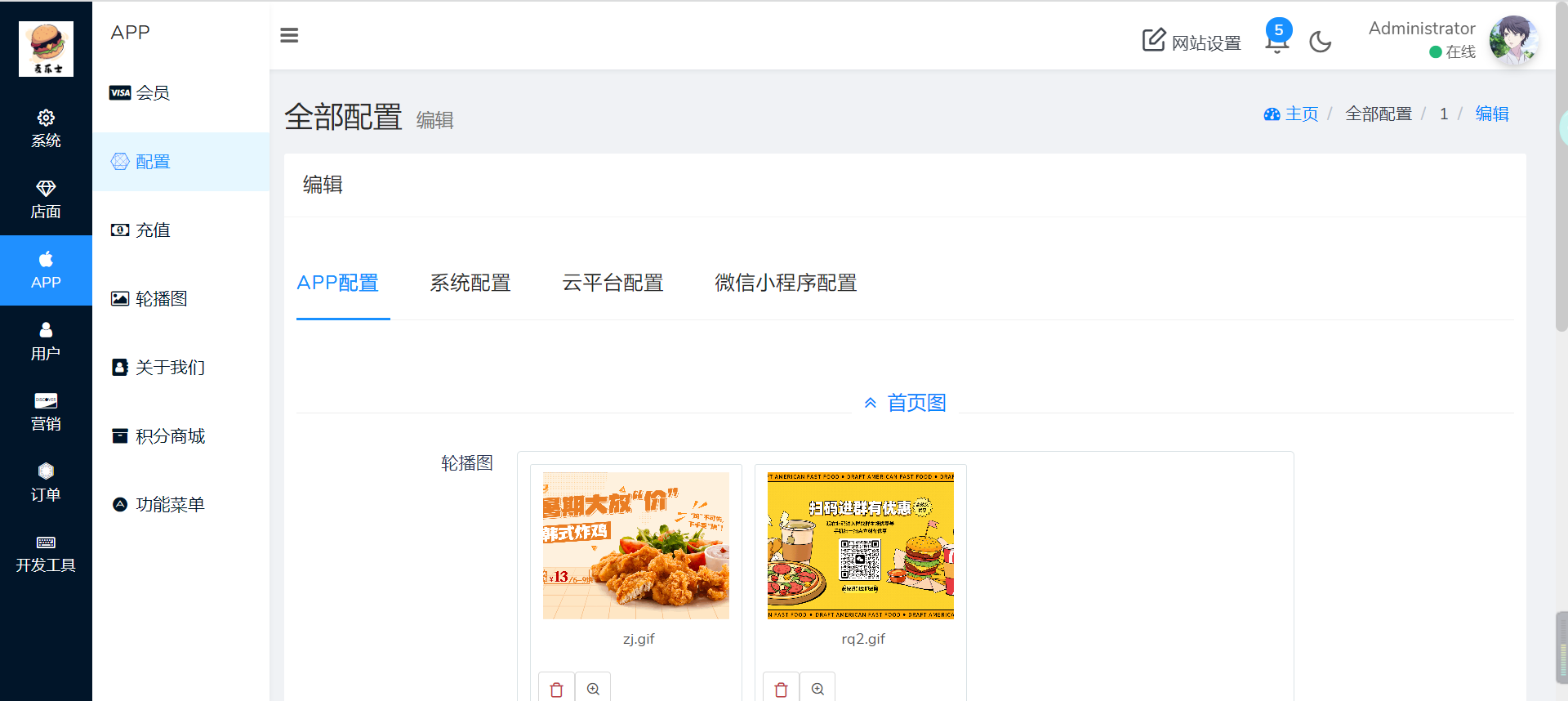Collapse the 首页图 section
This screenshot has height=701, width=1568.
point(905,403)
